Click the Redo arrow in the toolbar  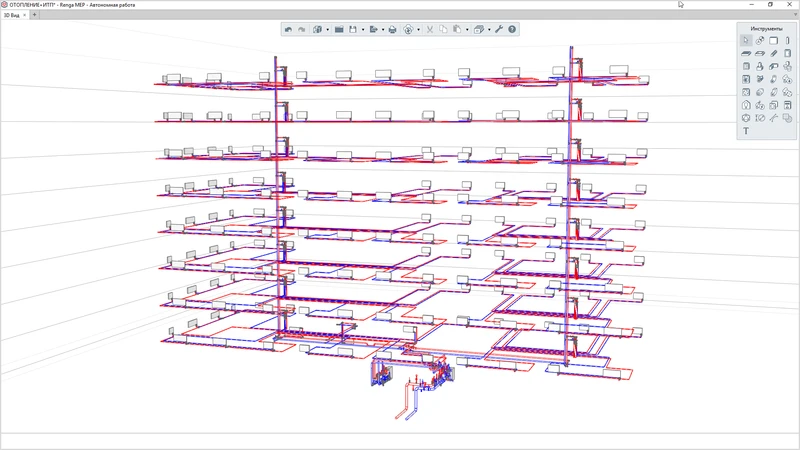tap(301, 30)
